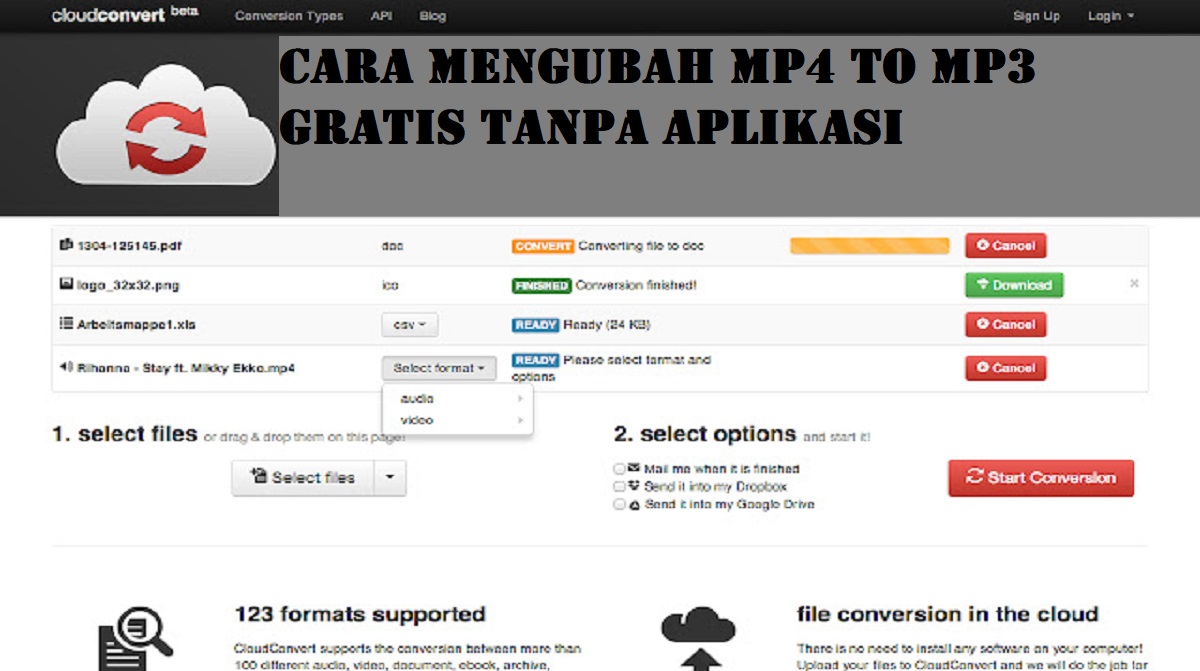Click the CONVERT status badge
This screenshot has height=671, width=1200.
click(x=543, y=245)
